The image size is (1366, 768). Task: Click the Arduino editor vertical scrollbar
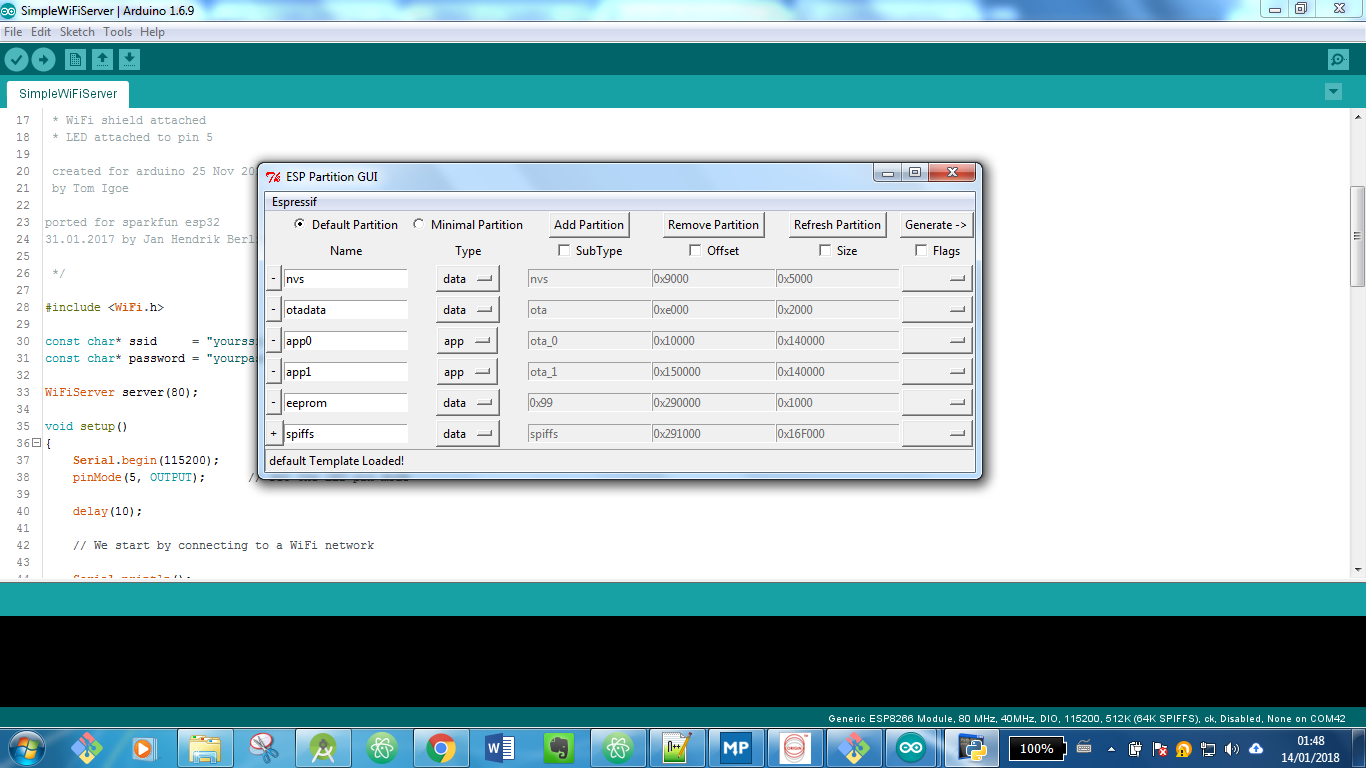pos(1357,235)
